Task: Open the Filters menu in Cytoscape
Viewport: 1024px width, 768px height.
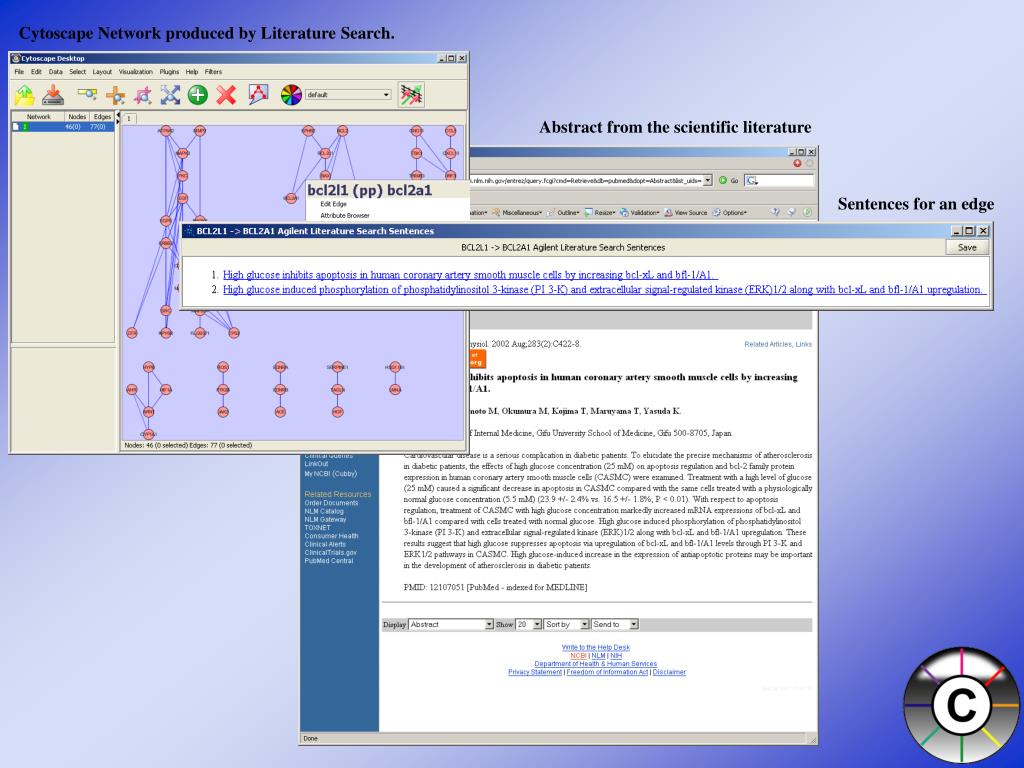Action: click(x=213, y=72)
